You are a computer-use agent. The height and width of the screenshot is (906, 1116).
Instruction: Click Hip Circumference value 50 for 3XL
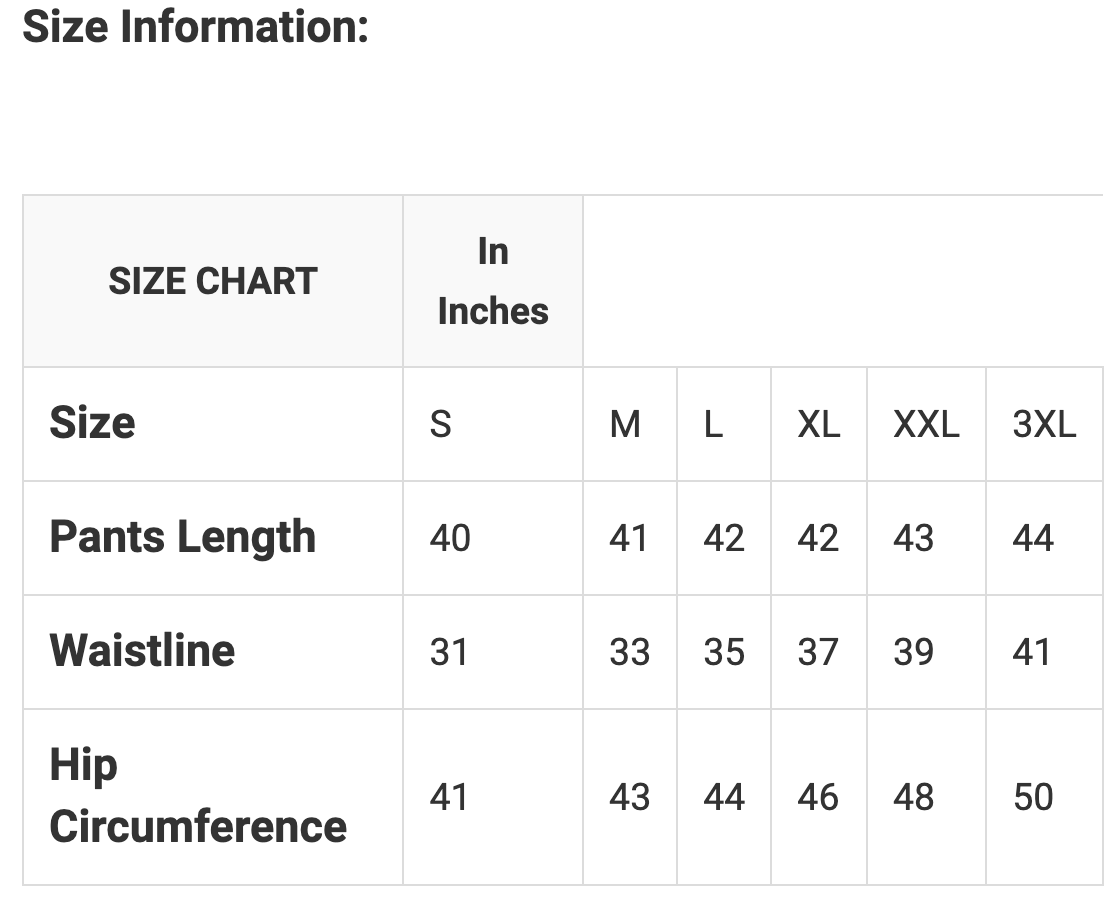pyautogui.click(x=1033, y=798)
